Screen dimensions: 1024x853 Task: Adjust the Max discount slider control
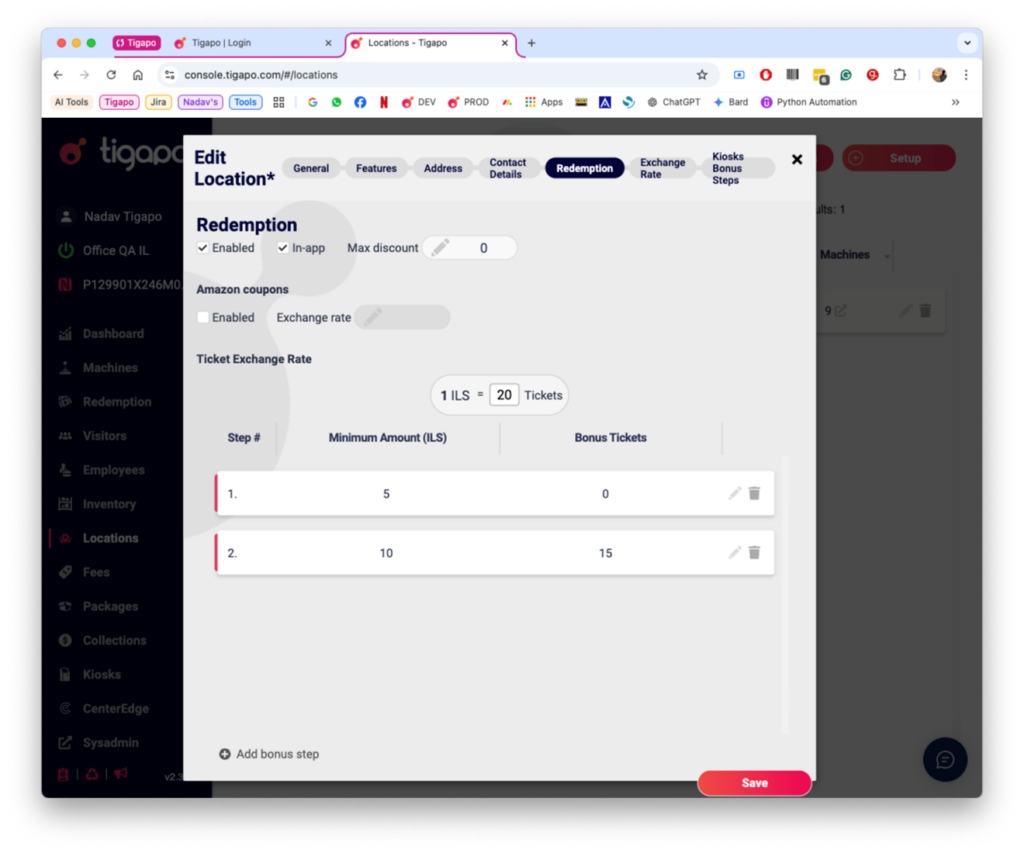coord(439,247)
